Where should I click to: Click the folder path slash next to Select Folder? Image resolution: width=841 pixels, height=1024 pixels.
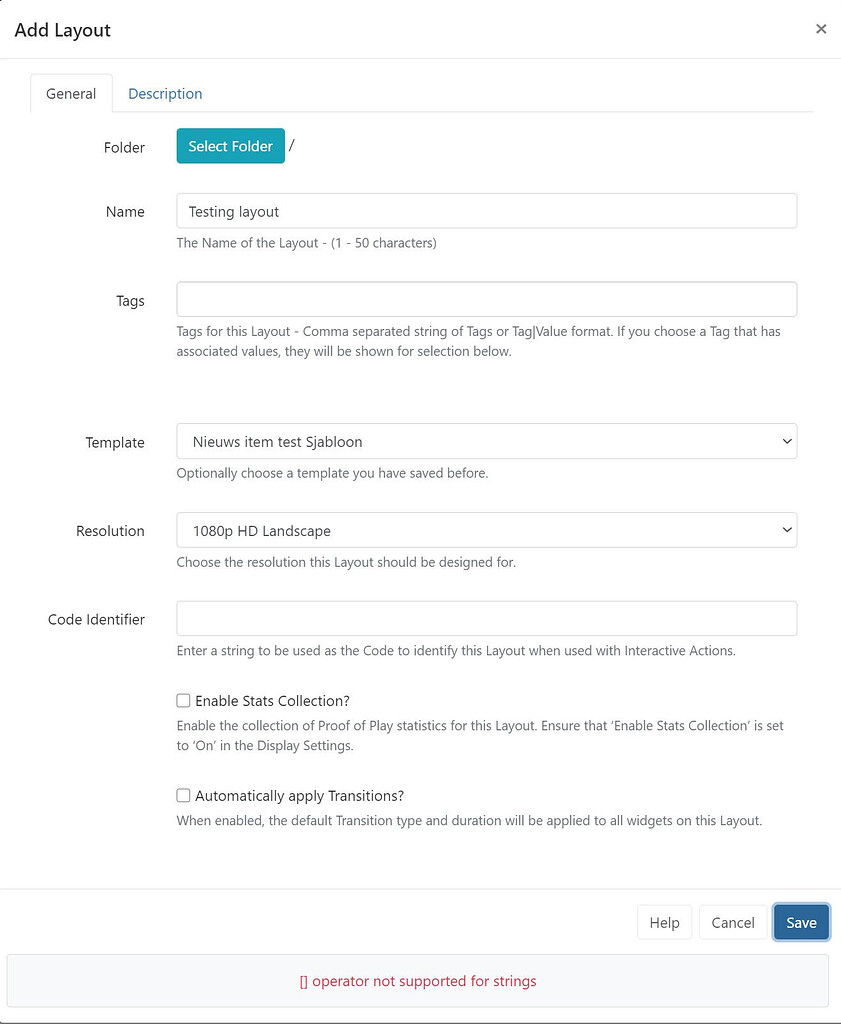pos(292,146)
